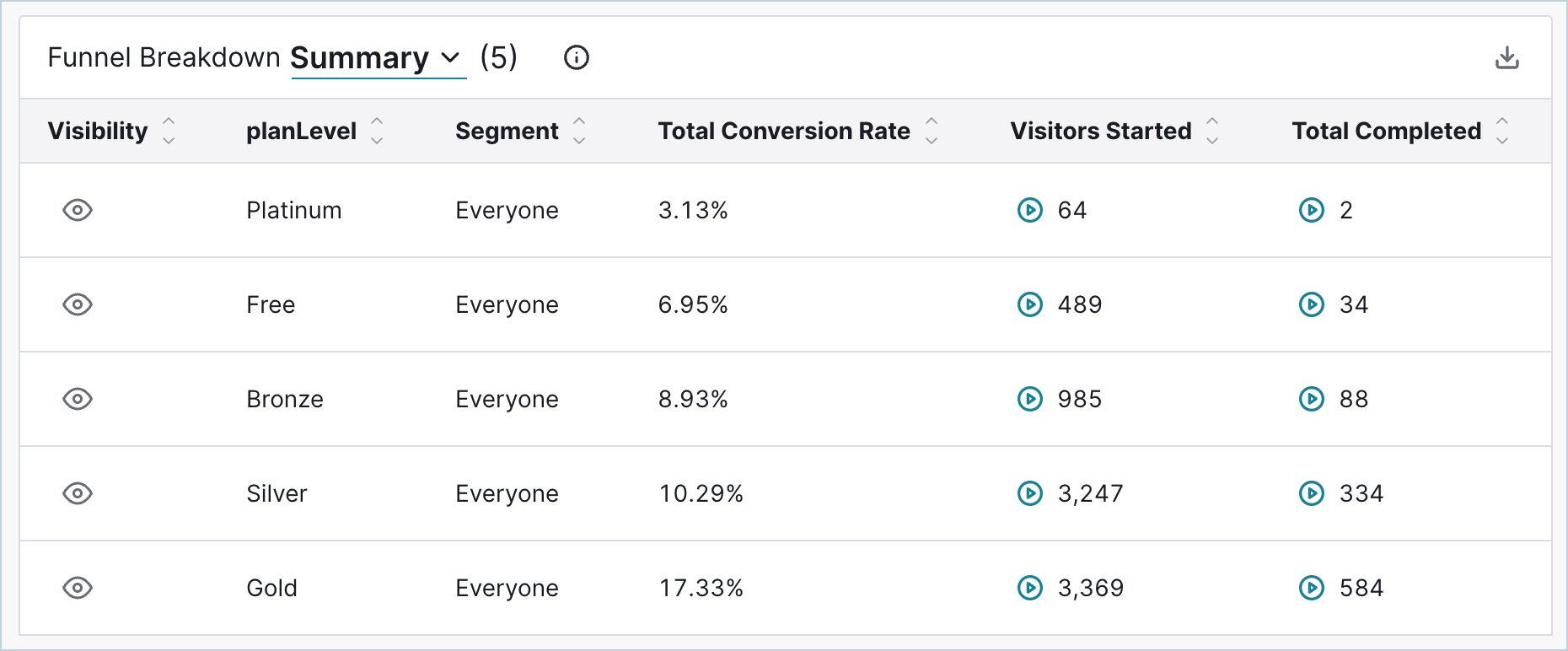The height and width of the screenshot is (651, 1568).
Task: Hide the Bronze plan row
Action: tap(78, 399)
